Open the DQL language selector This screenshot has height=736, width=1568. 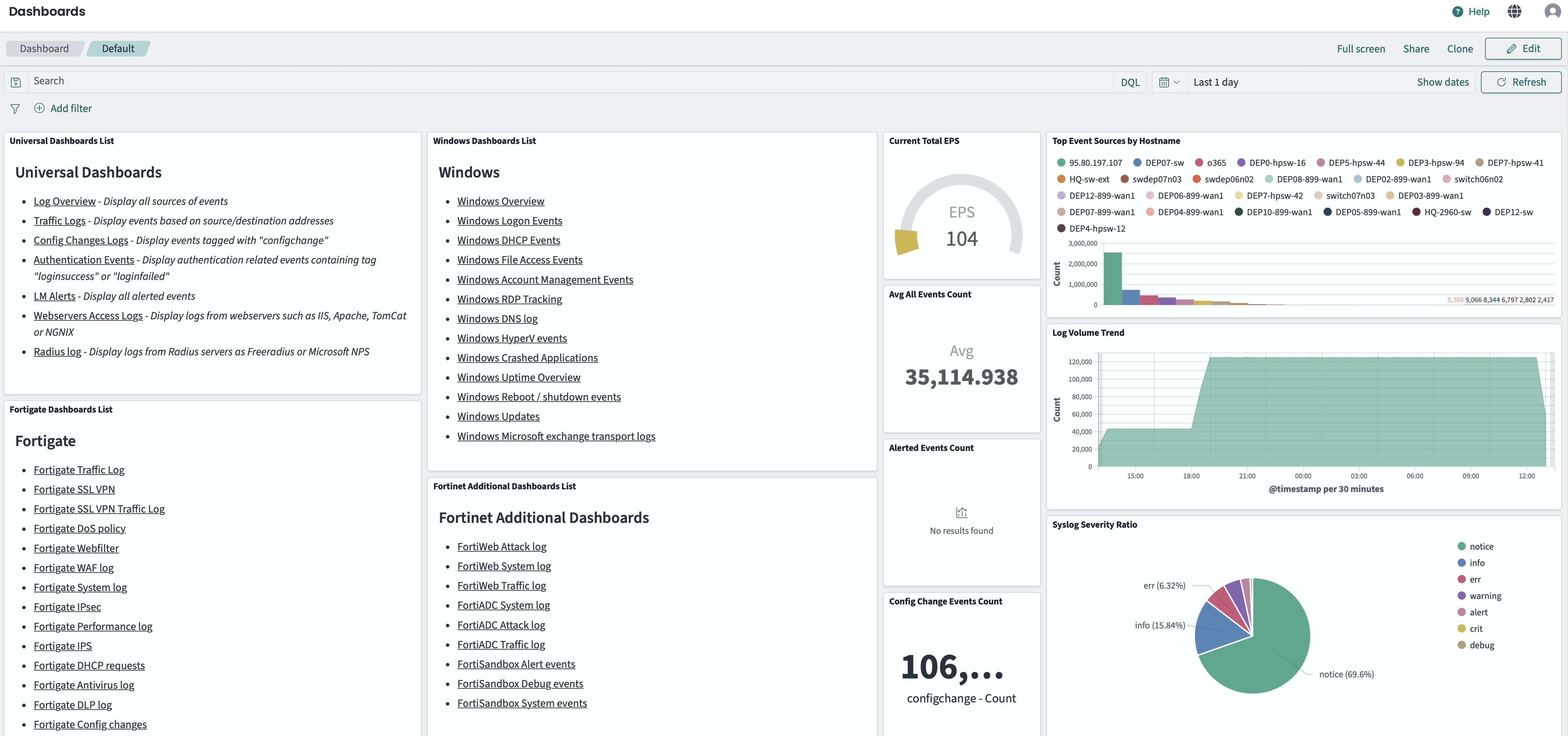click(x=1130, y=82)
